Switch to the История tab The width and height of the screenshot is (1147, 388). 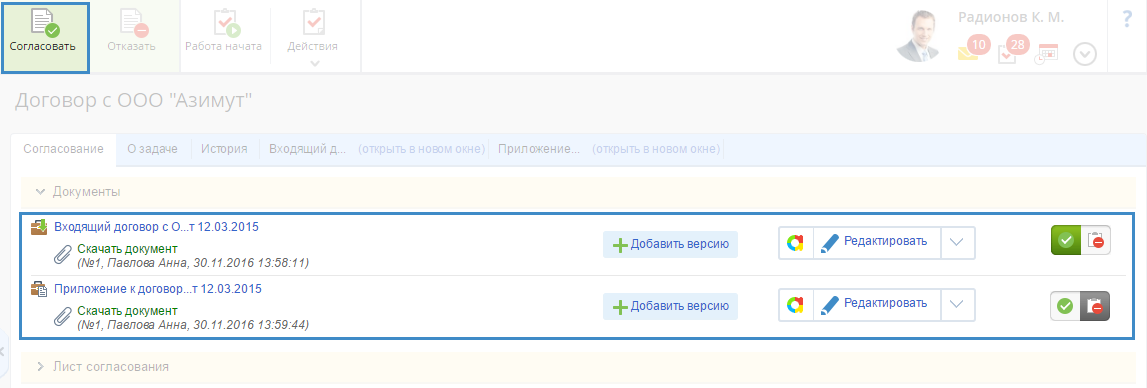coord(225,149)
